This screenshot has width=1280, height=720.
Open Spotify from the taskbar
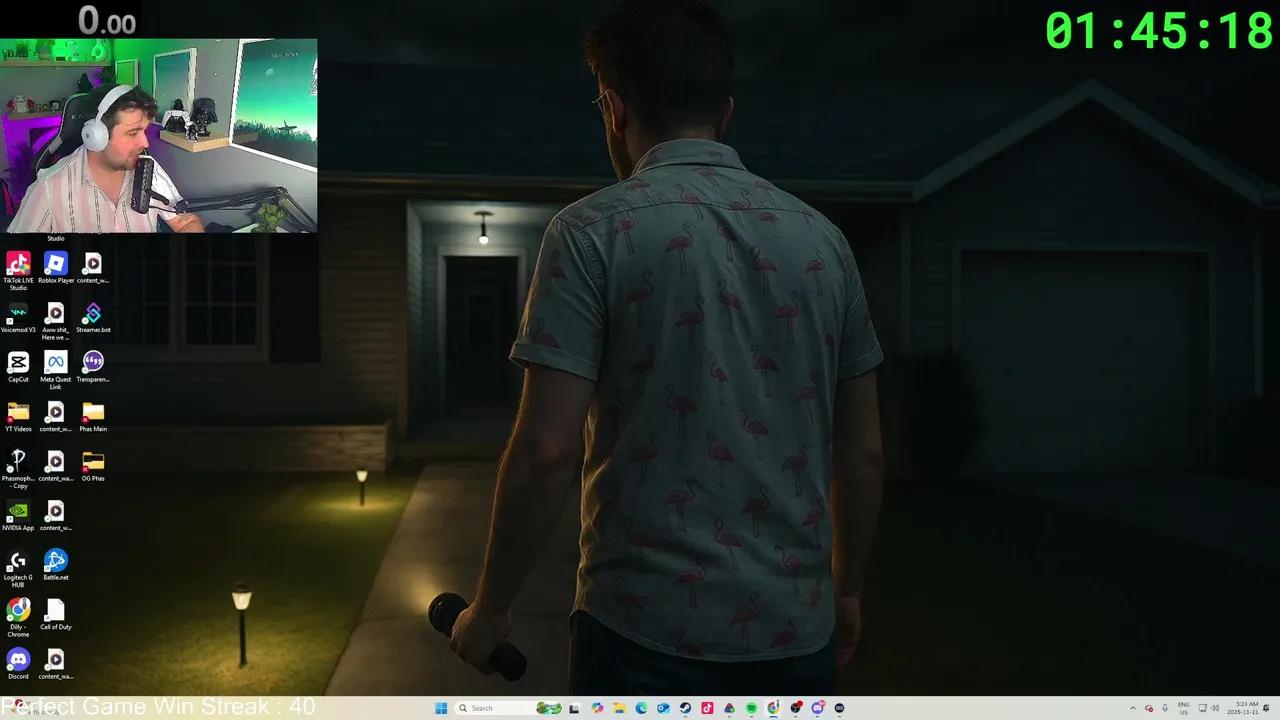[751, 708]
